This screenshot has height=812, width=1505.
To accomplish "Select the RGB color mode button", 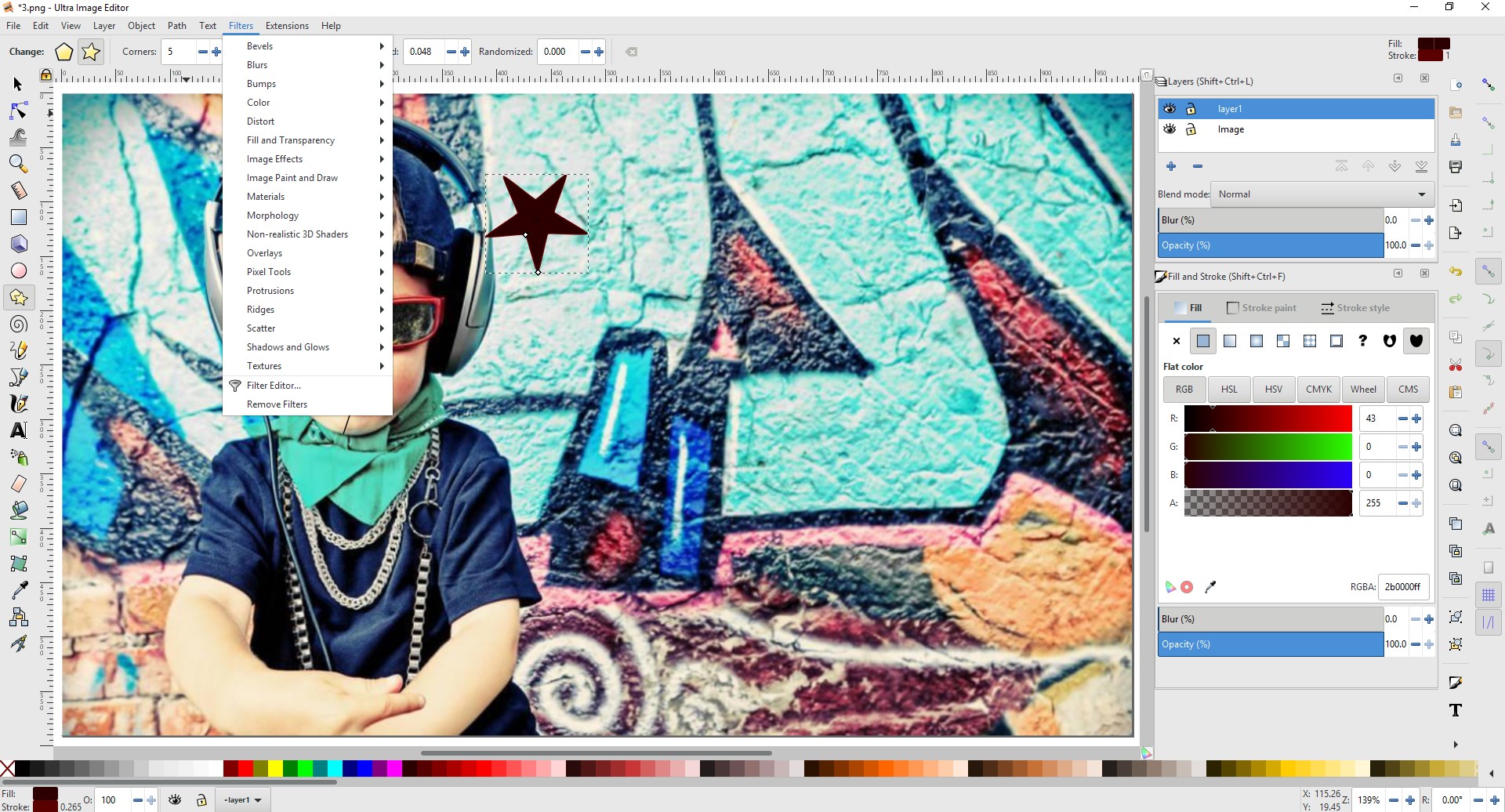I will click(1184, 390).
